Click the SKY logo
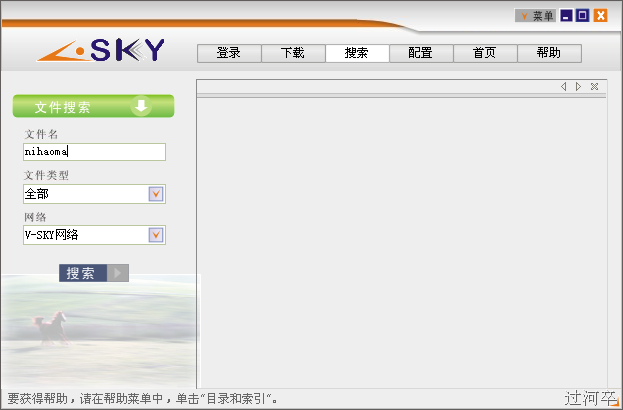623x410 pixels. click(x=101, y=50)
